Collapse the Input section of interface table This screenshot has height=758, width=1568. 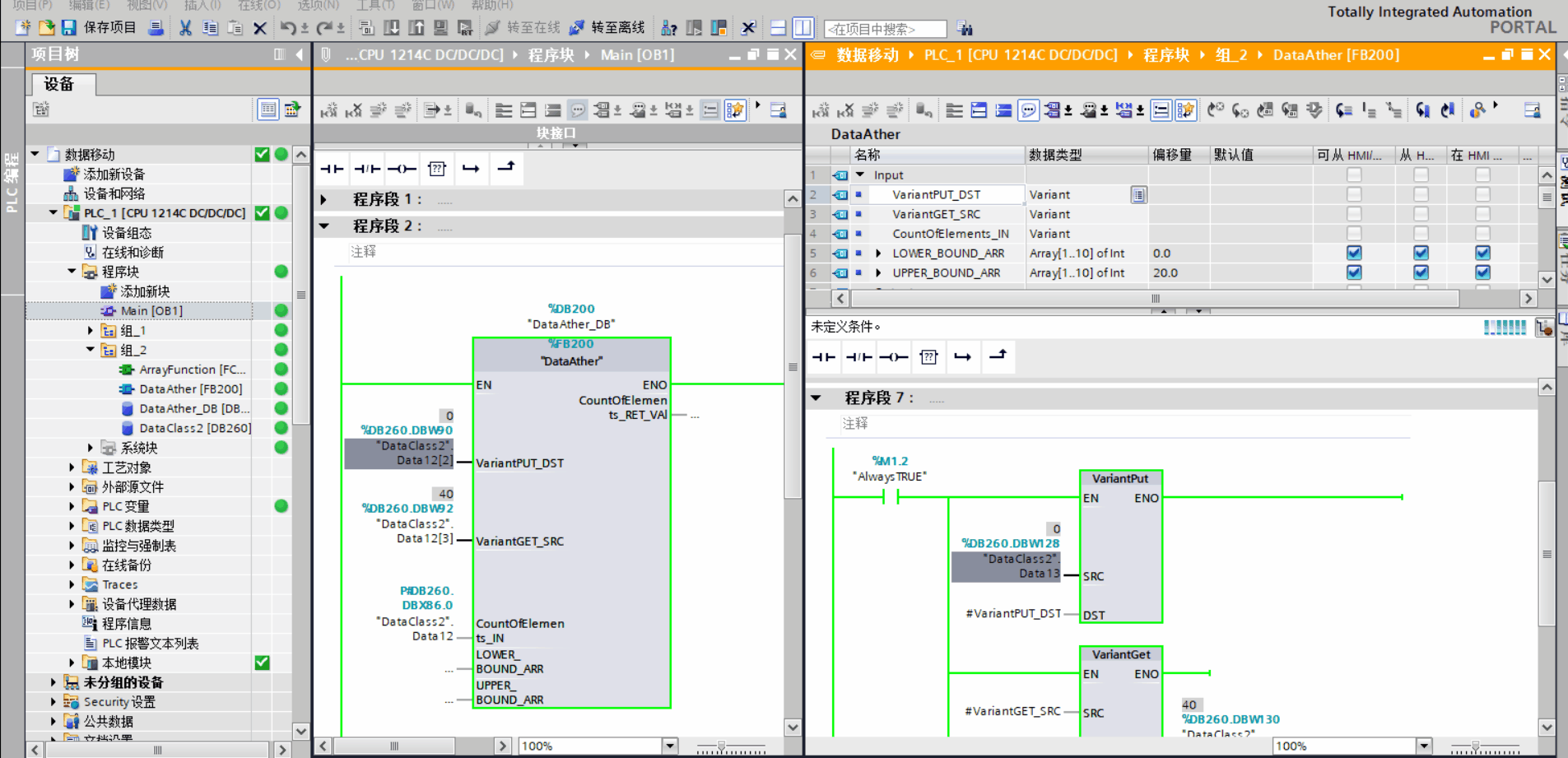(x=860, y=174)
